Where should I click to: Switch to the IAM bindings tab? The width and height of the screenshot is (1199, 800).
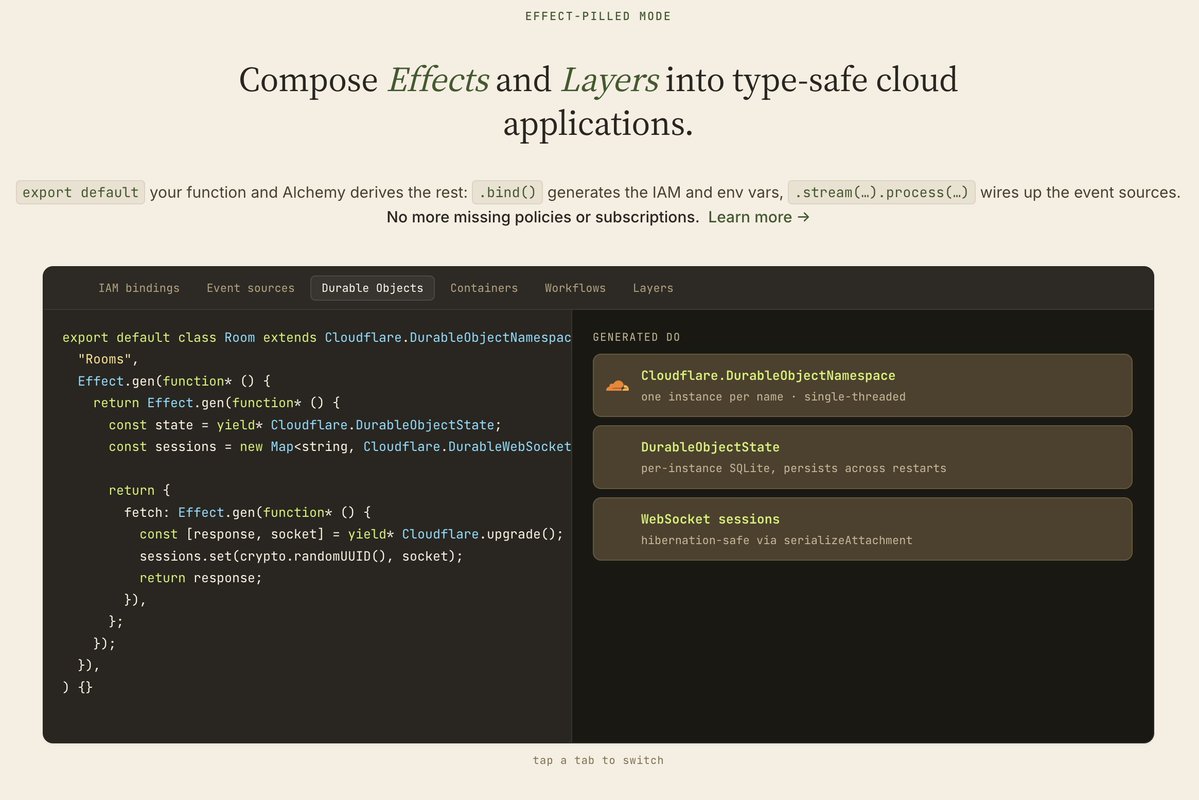[x=138, y=288]
